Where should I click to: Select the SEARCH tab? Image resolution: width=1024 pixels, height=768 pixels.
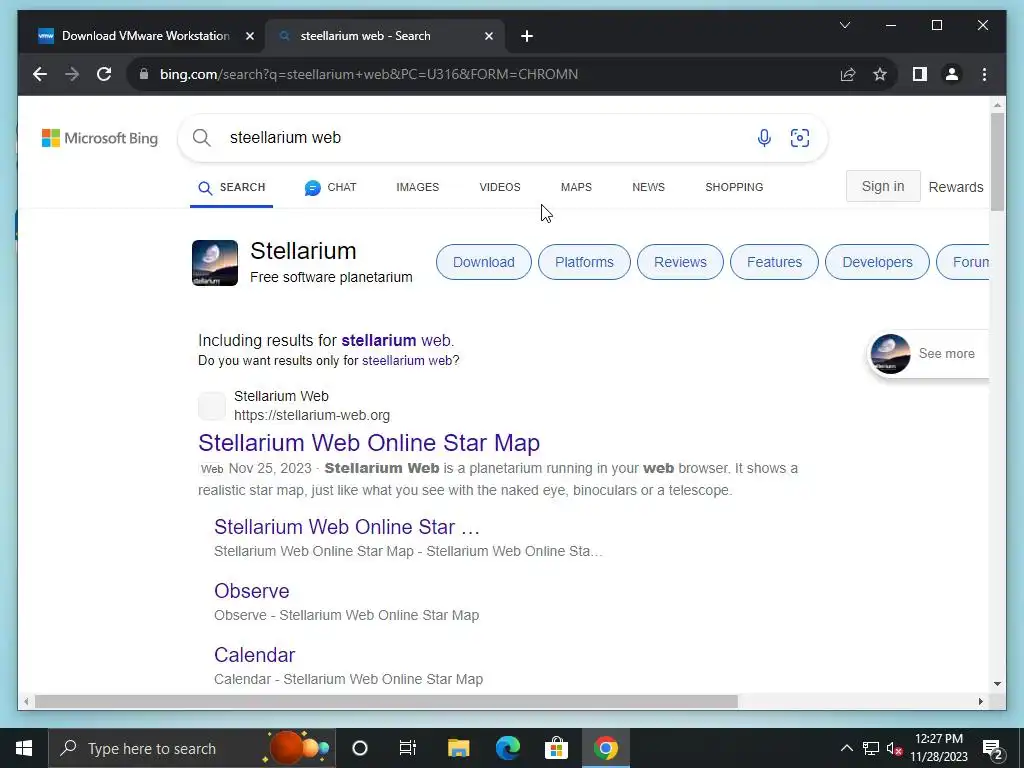point(232,187)
